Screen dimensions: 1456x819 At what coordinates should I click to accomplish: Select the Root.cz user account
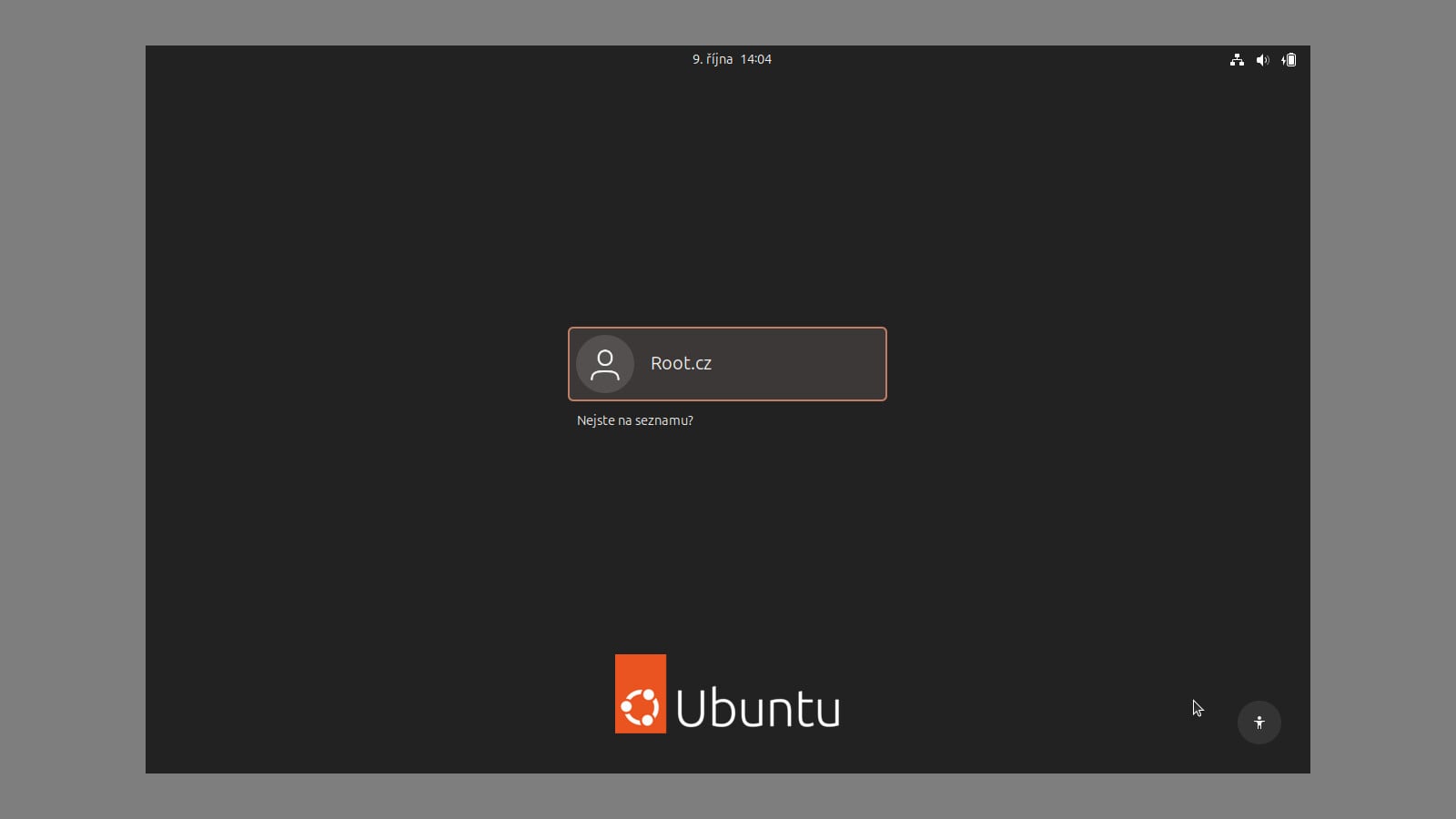click(727, 364)
